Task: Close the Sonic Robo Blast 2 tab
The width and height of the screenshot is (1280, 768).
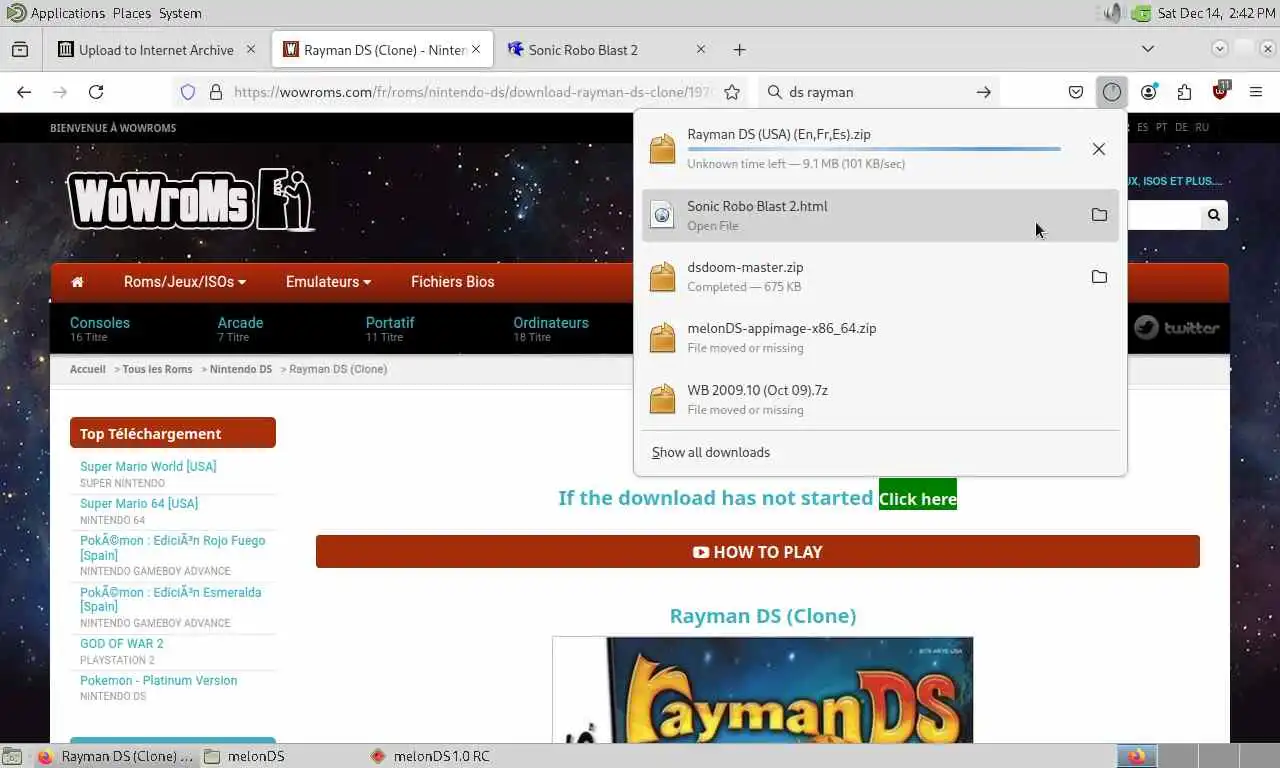Action: pos(700,49)
